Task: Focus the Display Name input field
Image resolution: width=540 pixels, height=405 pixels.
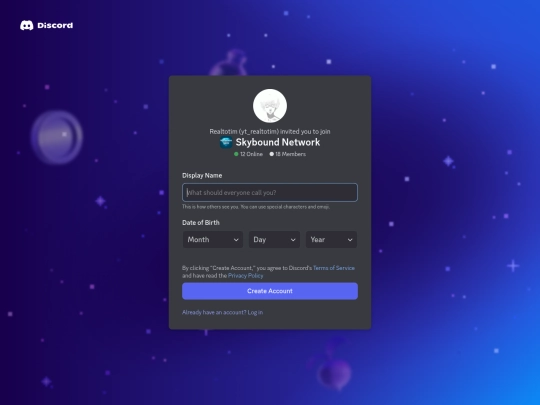Action: (270, 193)
